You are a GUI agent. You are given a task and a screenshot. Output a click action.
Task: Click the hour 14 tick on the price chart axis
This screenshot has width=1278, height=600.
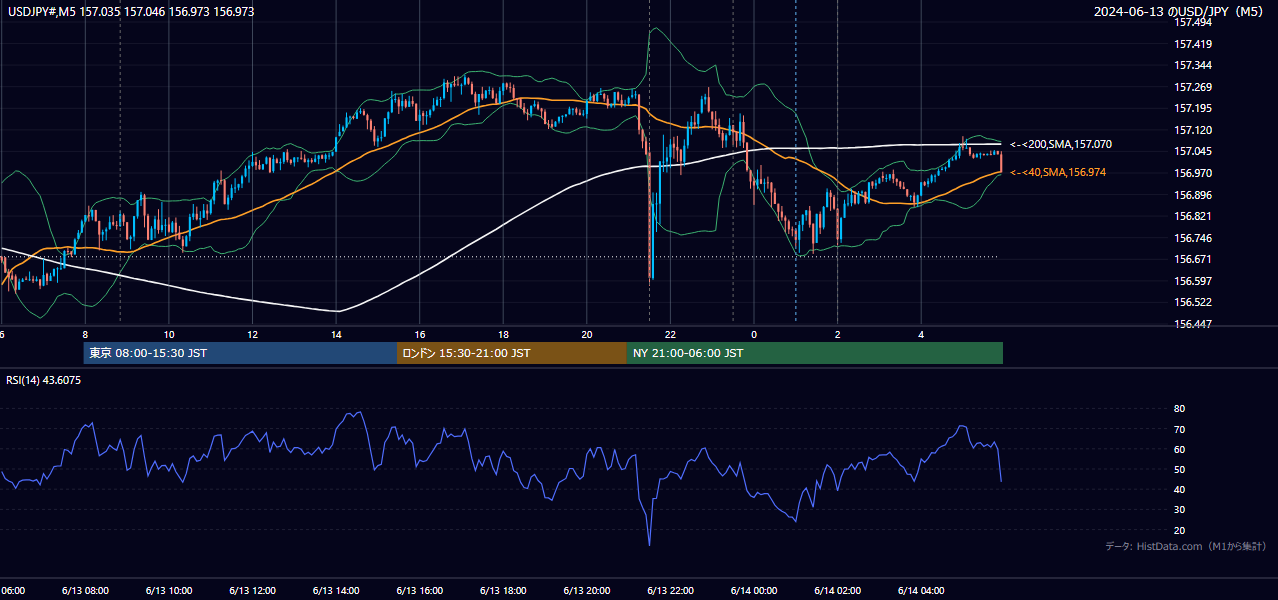tap(336, 334)
